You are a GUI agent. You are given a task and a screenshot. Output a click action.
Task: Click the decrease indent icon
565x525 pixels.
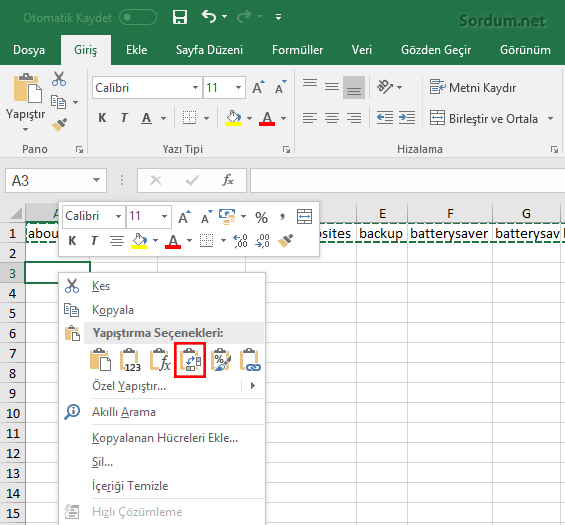(384, 118)
